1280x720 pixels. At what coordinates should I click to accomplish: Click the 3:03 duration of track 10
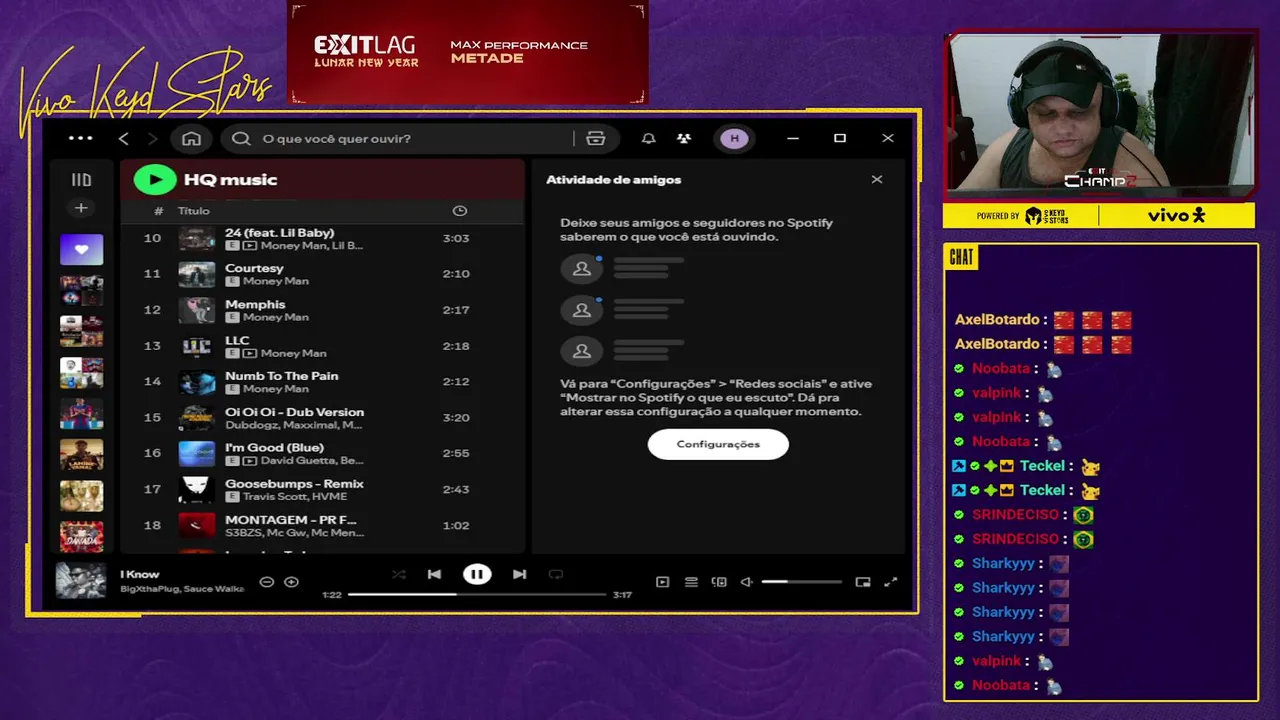(x=456, y=238)
